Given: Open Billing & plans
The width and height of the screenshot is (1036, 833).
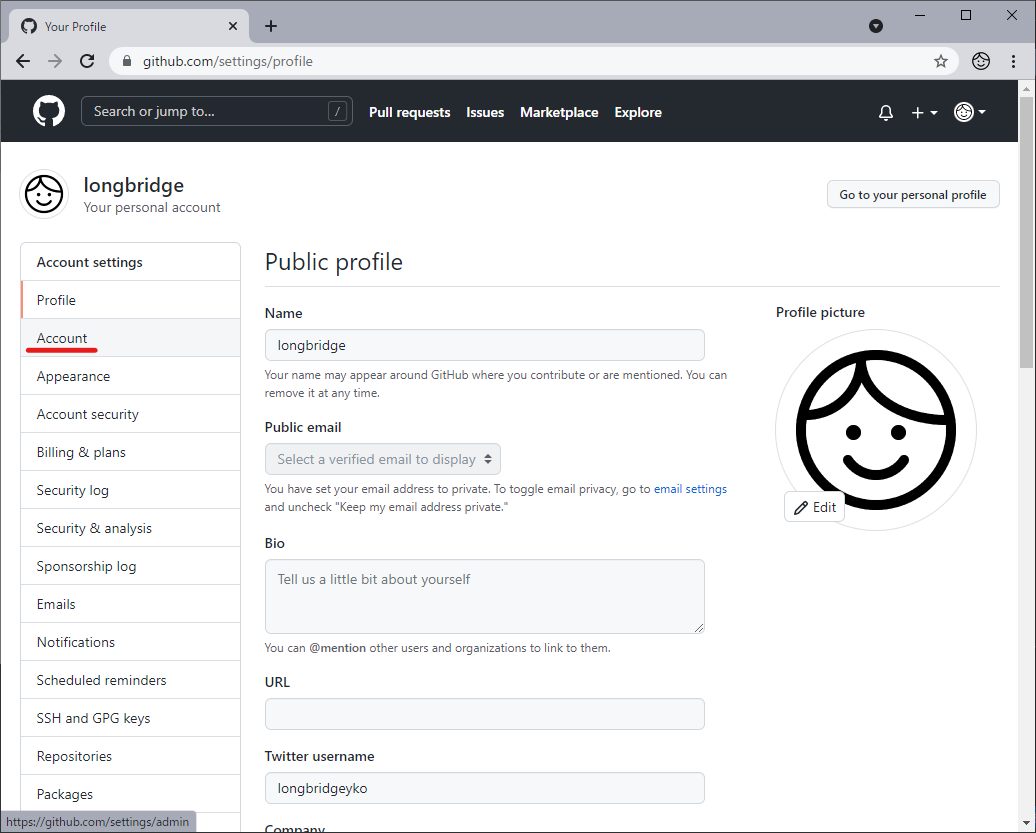Looking at the screenshot, I should click(131, 452).
